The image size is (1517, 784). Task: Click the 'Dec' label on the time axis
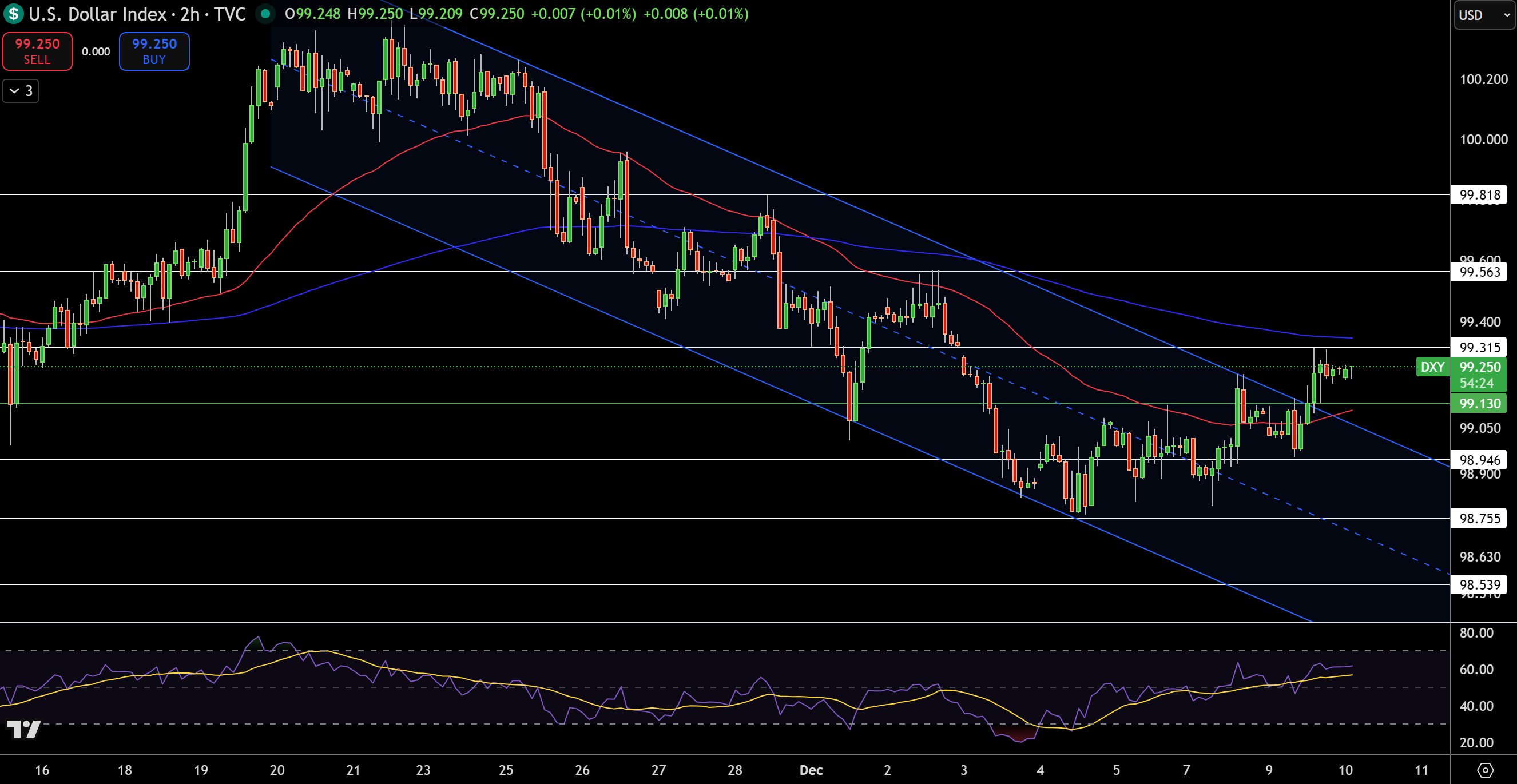point(812,769)
